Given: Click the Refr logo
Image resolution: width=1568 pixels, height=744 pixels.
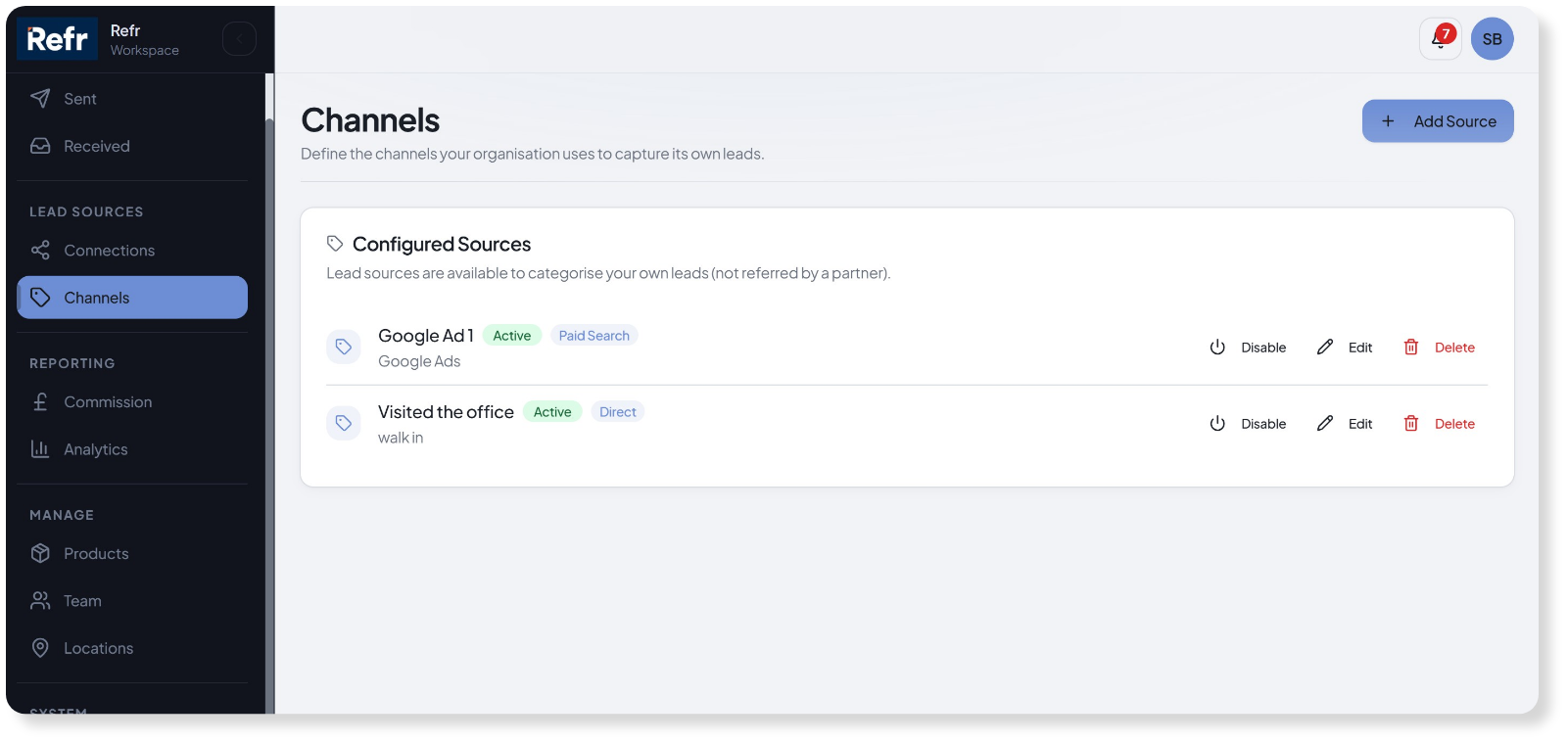Looking at the screenshot, I should [x=58, y=39].
